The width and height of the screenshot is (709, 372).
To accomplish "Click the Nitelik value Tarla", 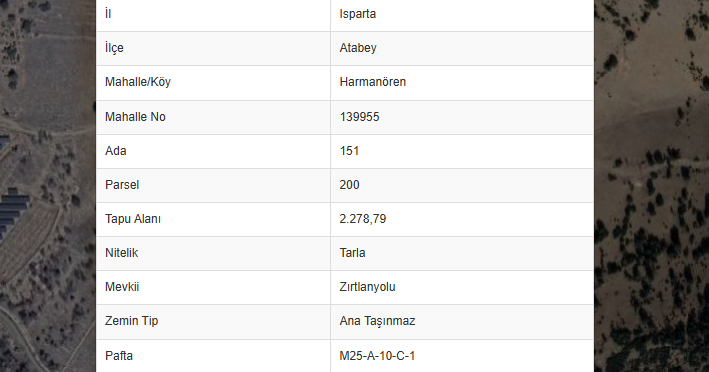I will 352,253.
